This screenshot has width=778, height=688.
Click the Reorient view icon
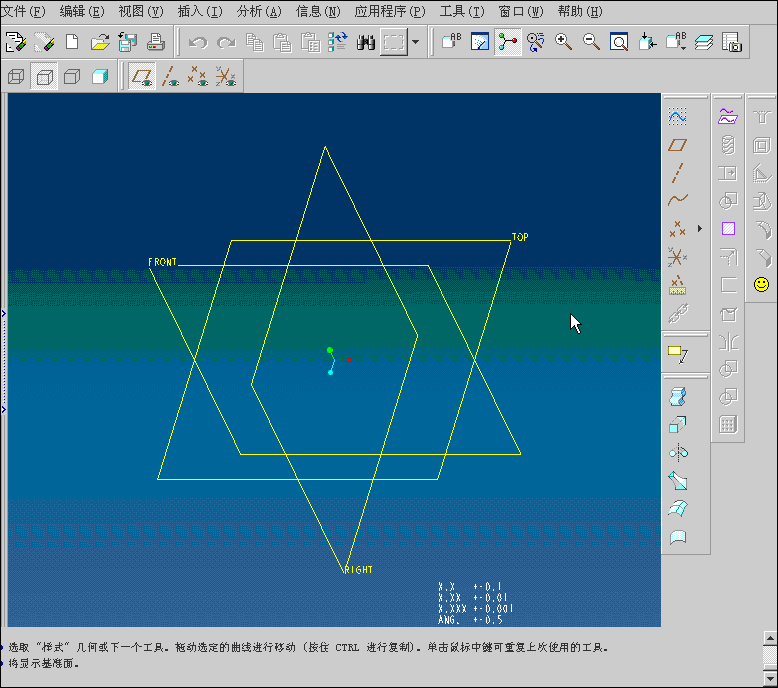pyautogui.click(x=648, y=42)
